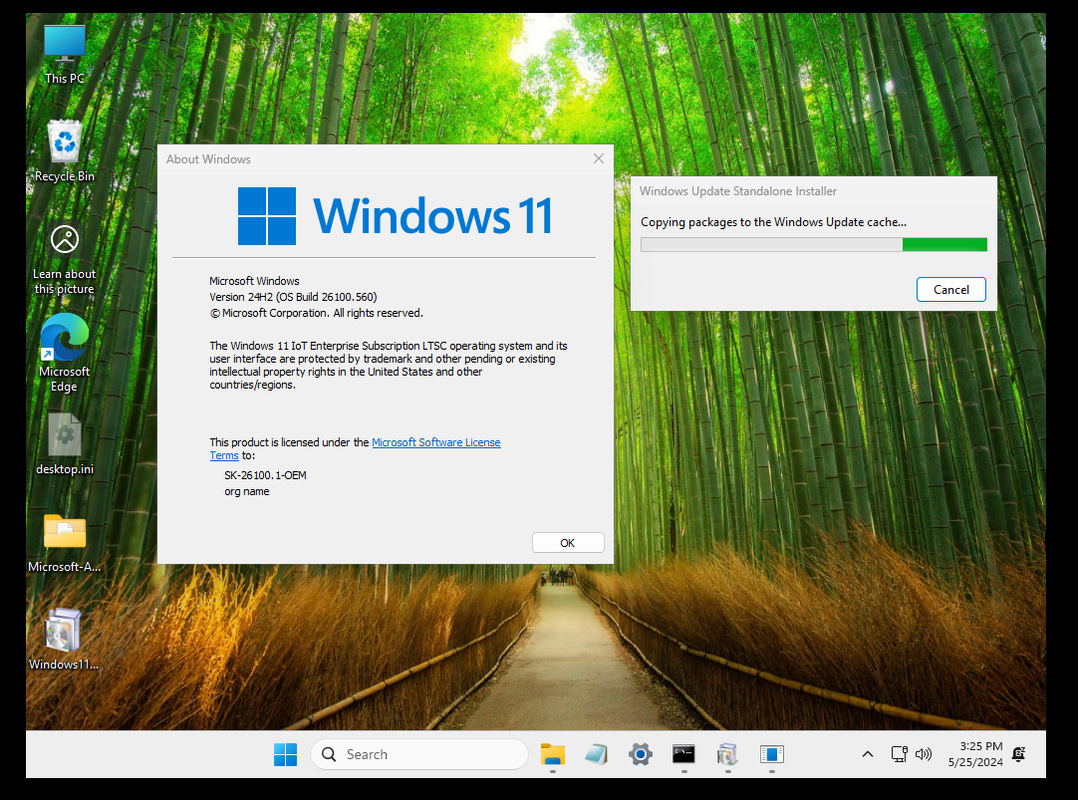Launch Microsoft Edge desktop shortcut

(x=65, y=353)
